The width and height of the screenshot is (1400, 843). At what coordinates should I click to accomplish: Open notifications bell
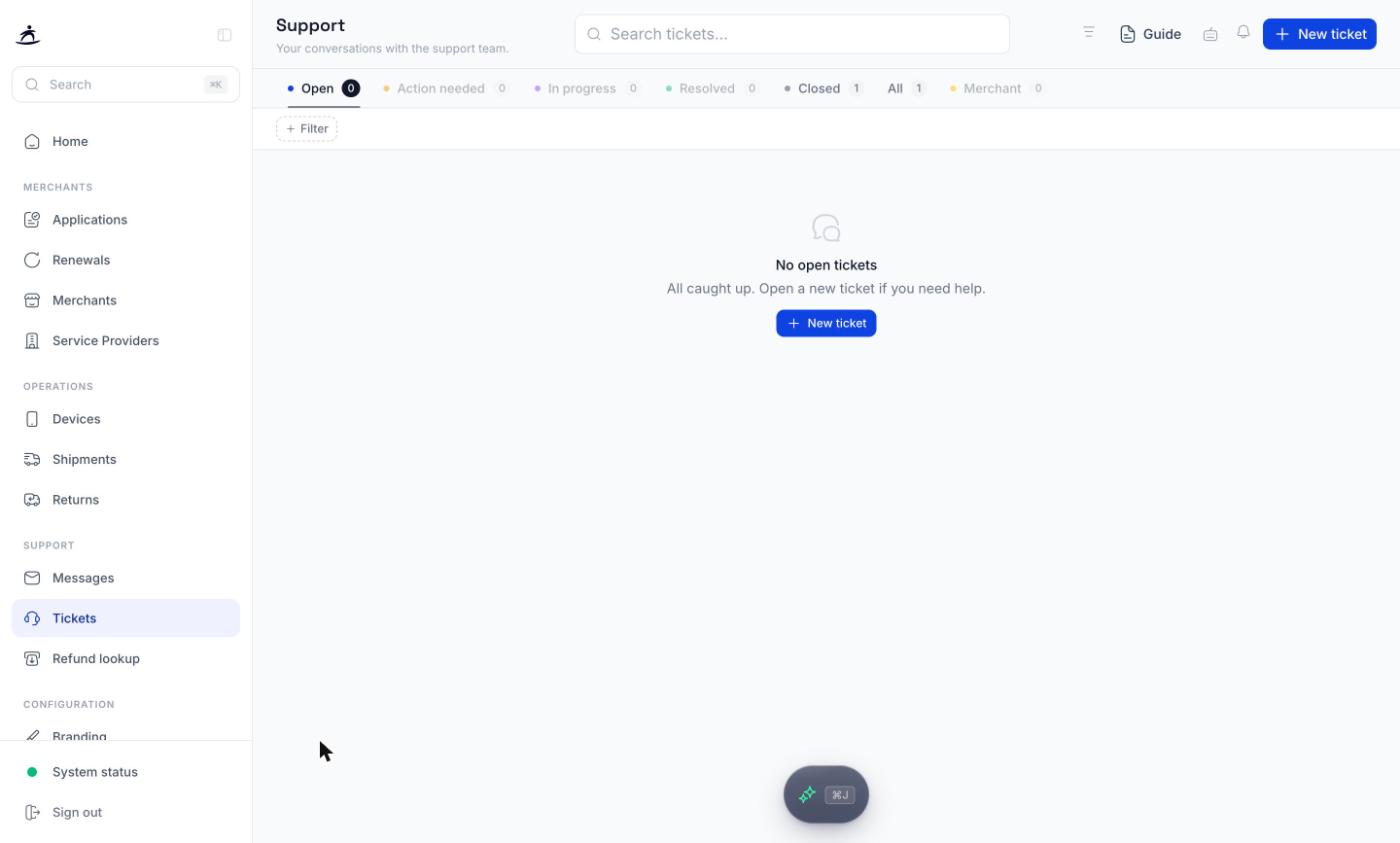coord(1243,33)
